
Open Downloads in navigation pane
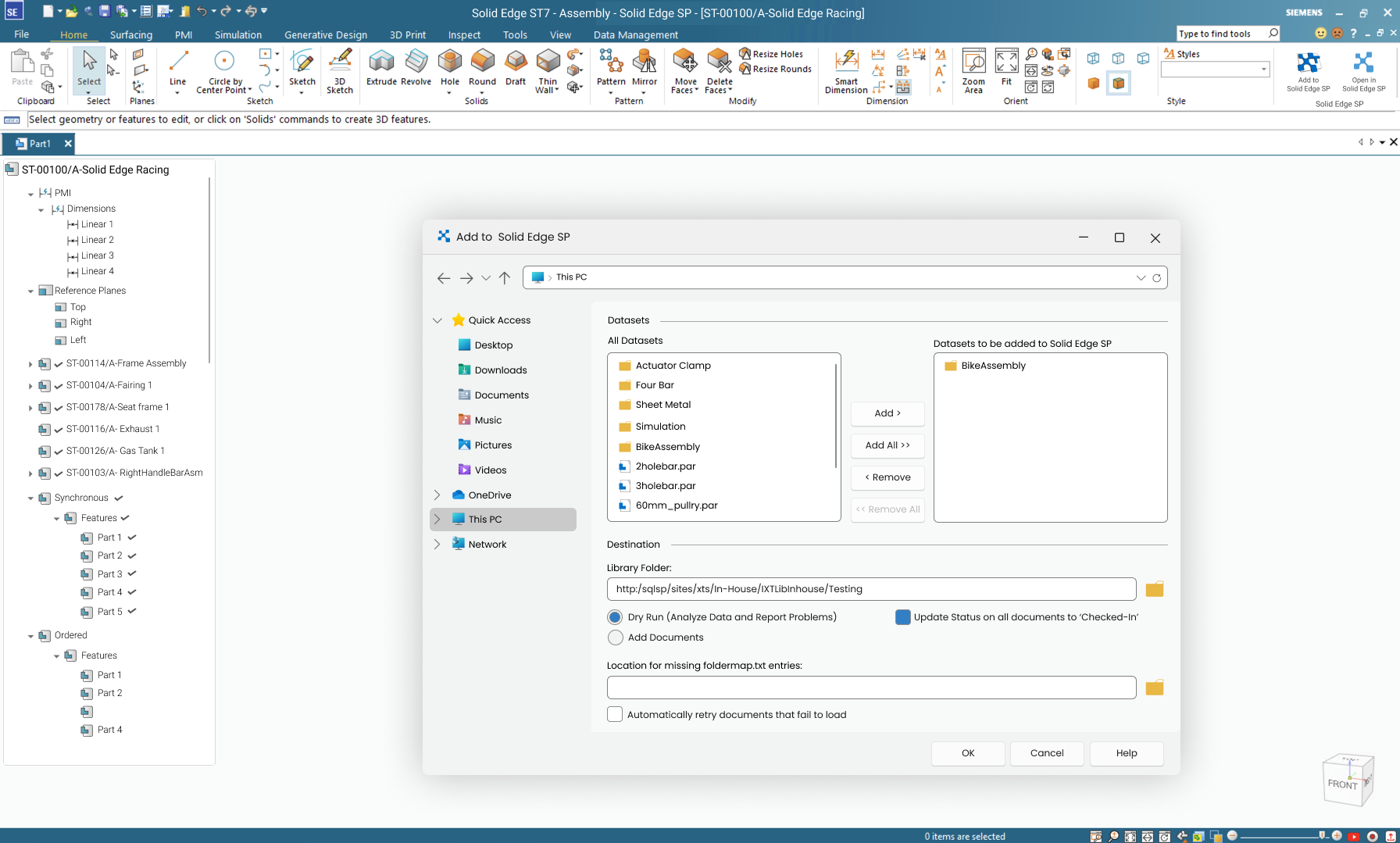[x=501, y=370]
